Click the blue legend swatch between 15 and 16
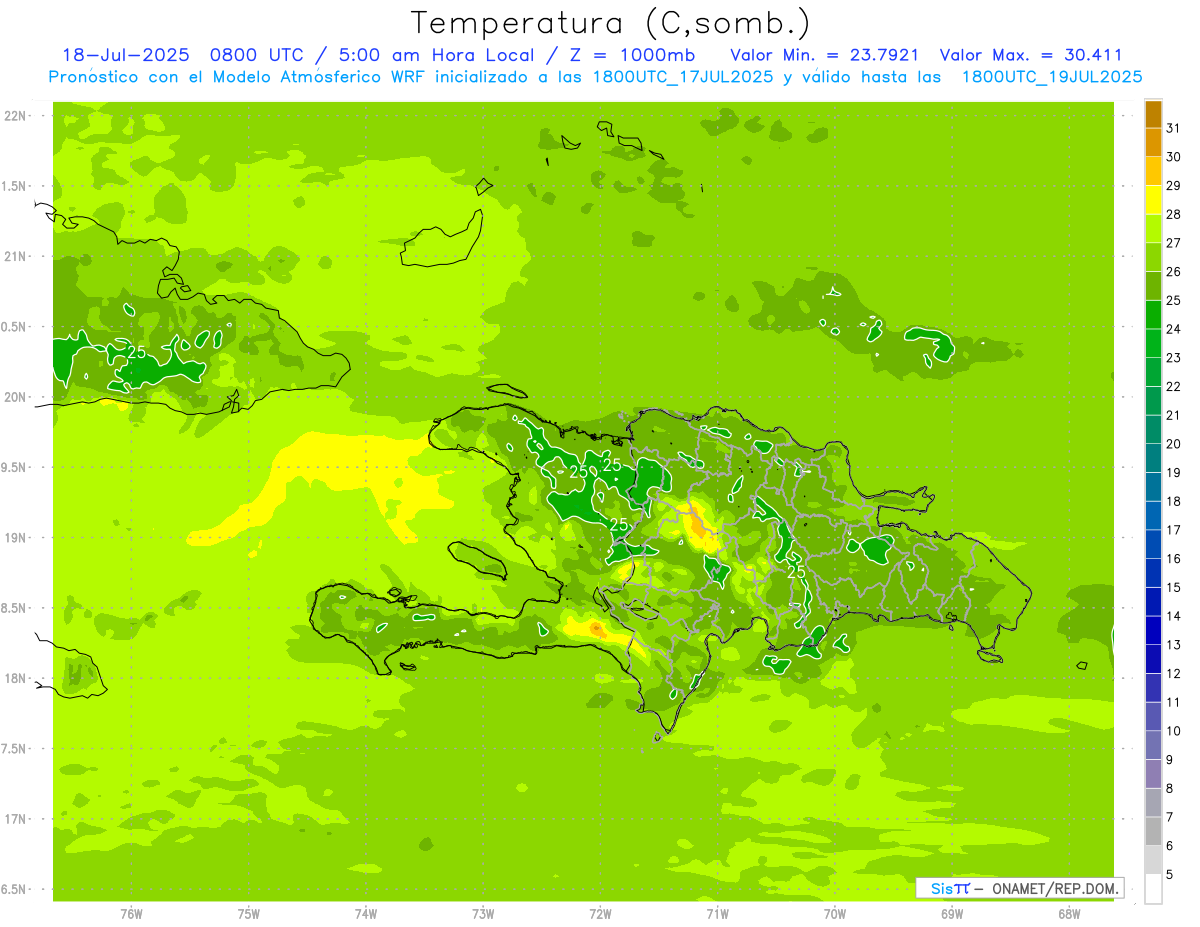The width and height of the screenshot is (1200, 927). (x=1153, y=573)
